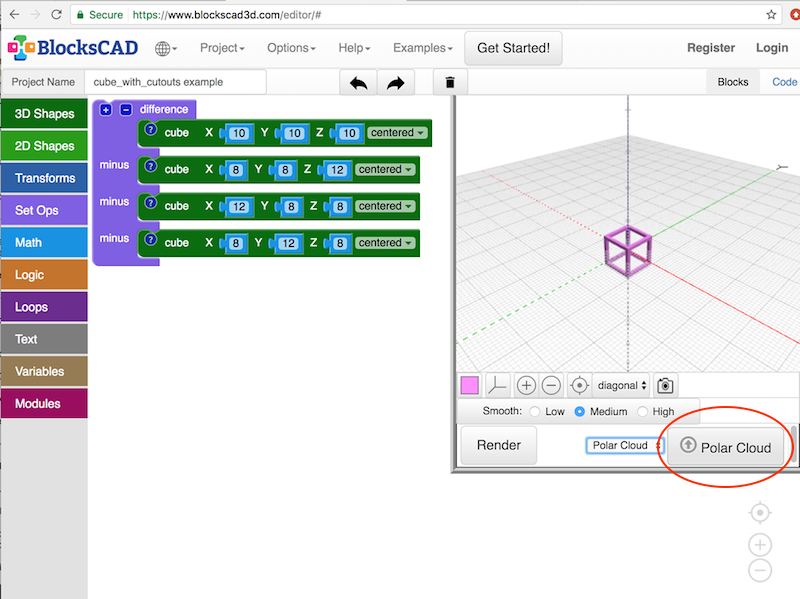Open help on cube X 12 block
Screen dimensions: 800x599
151,203
